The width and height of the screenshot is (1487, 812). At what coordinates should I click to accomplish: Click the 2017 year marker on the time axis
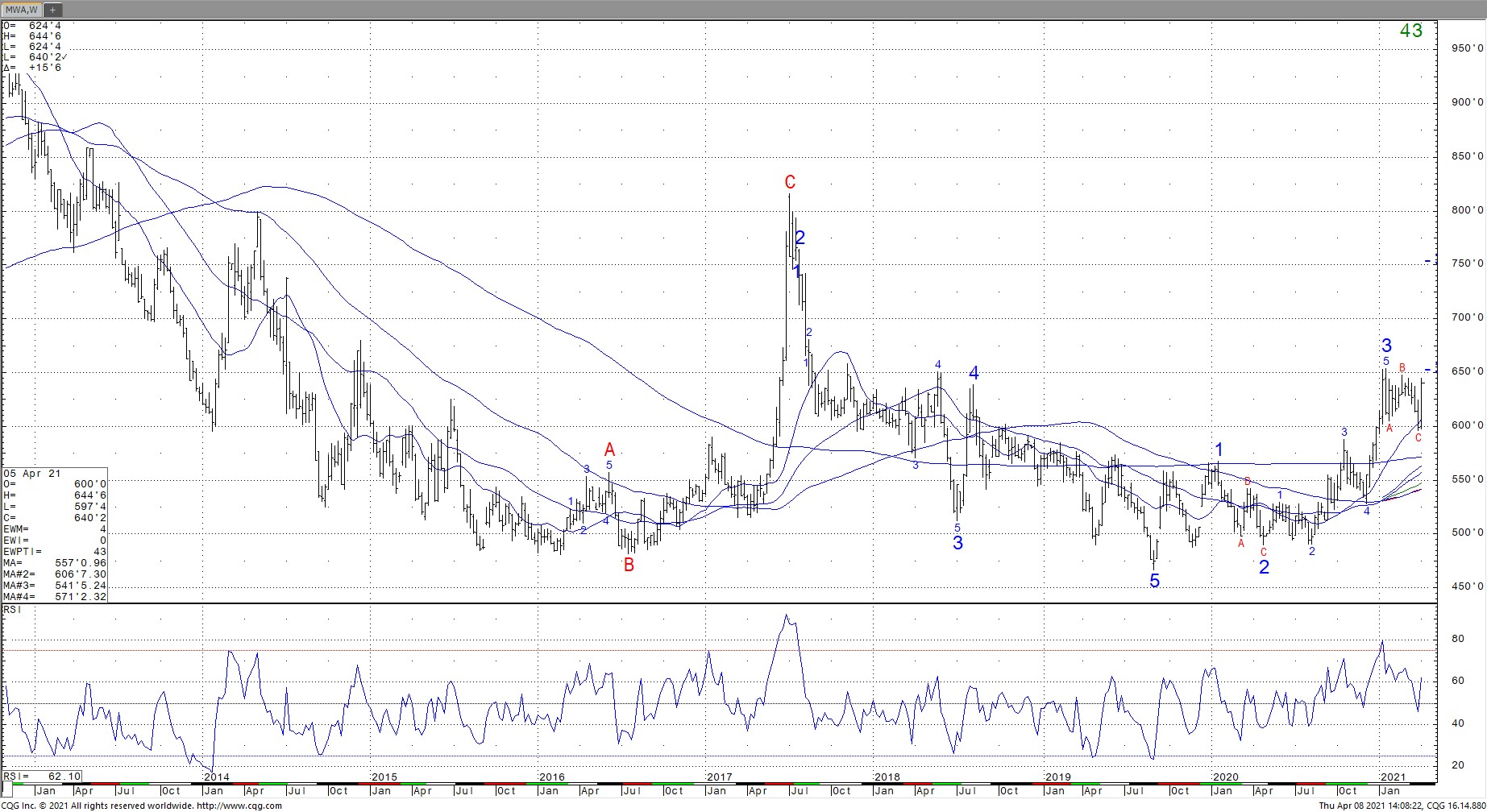719,777
